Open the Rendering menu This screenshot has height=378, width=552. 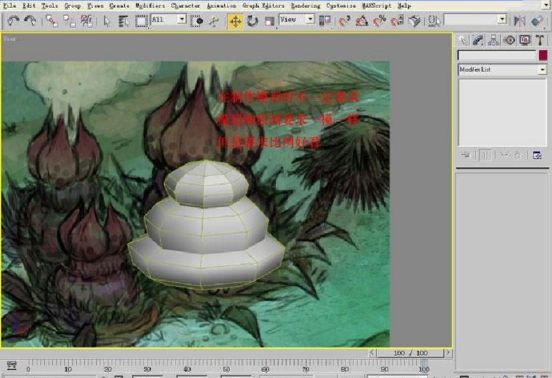[x=306, y=6]
